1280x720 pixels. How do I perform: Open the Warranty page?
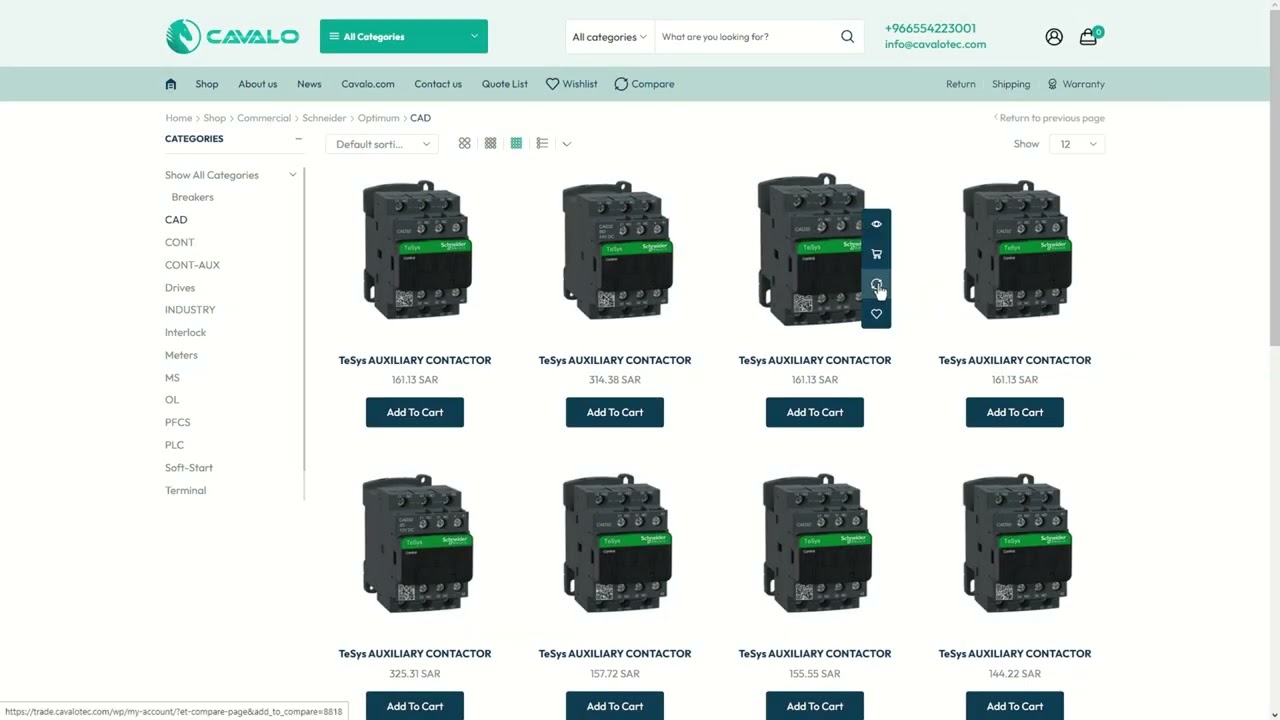pyautogui.click(x=1075, y=84)
